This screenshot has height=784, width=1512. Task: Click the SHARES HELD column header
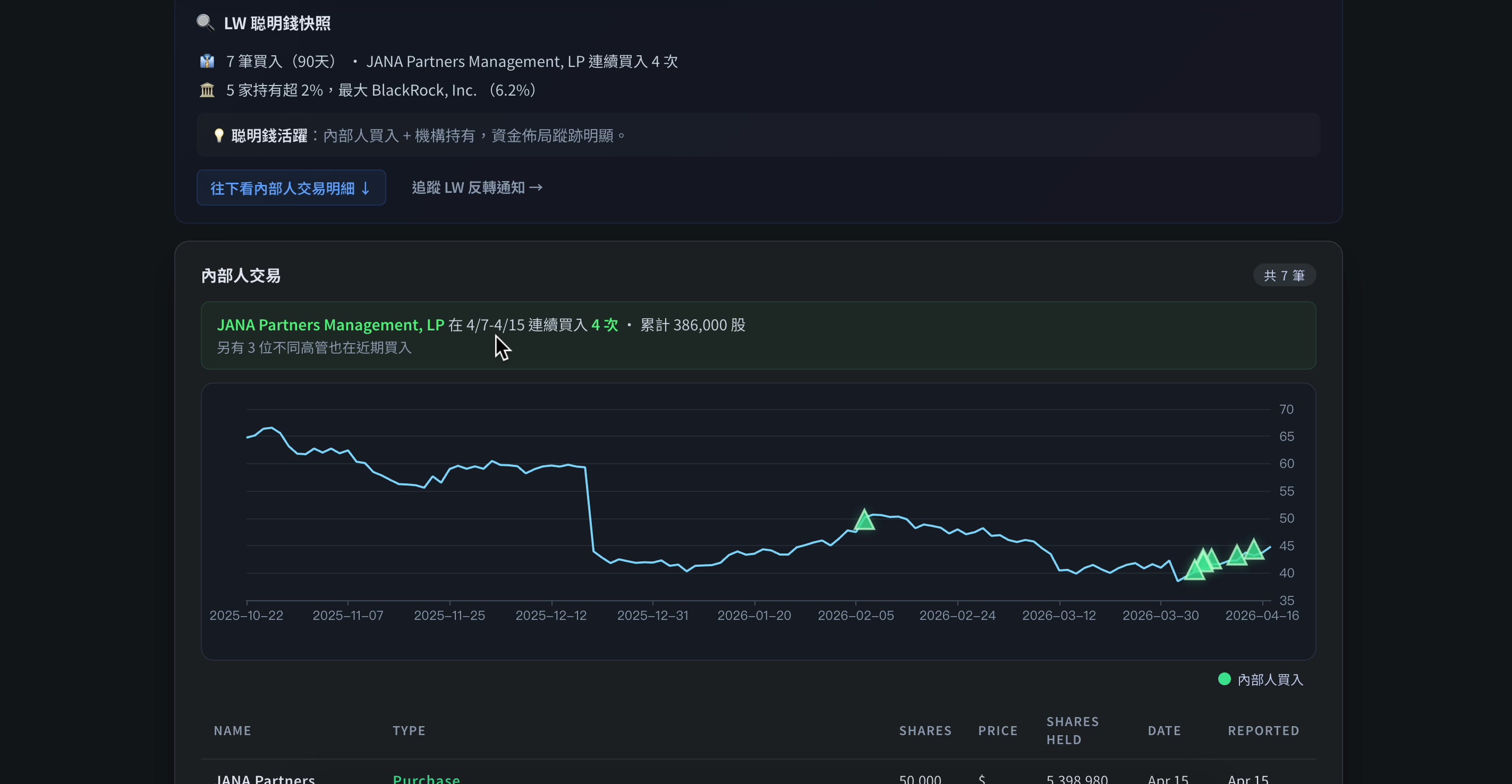(1072, 730)
